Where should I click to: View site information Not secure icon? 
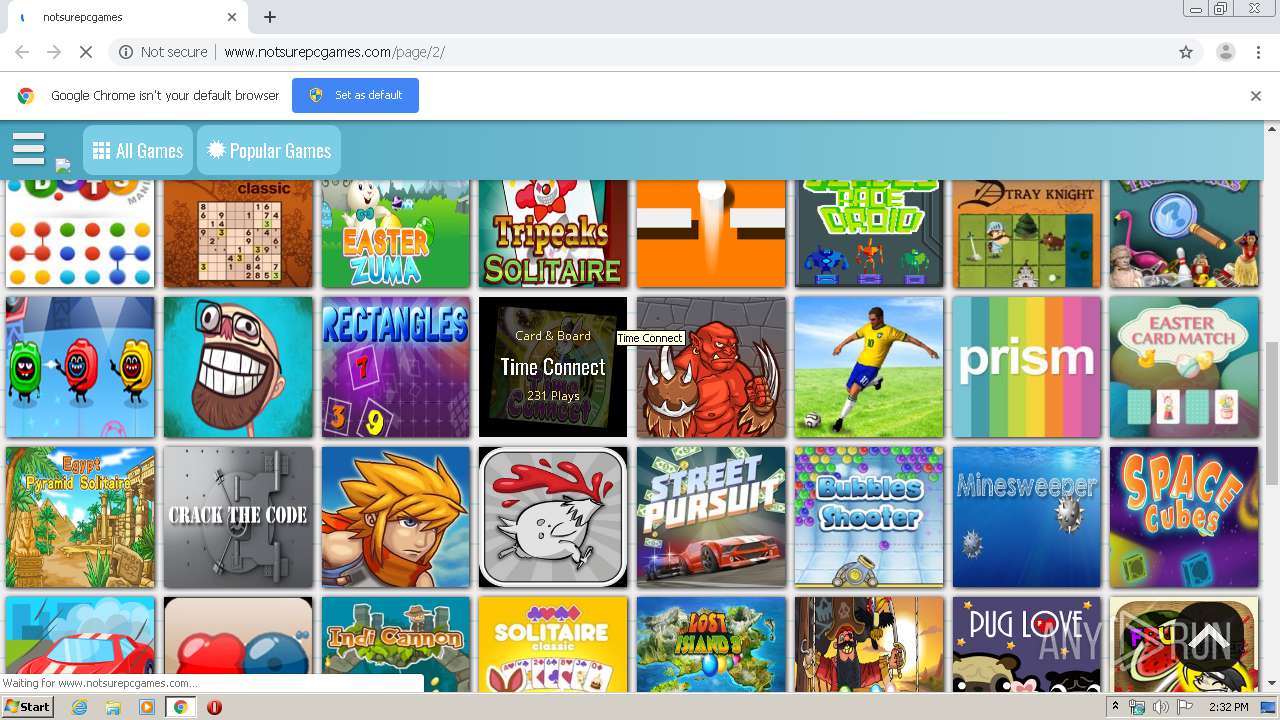point(126,52)
